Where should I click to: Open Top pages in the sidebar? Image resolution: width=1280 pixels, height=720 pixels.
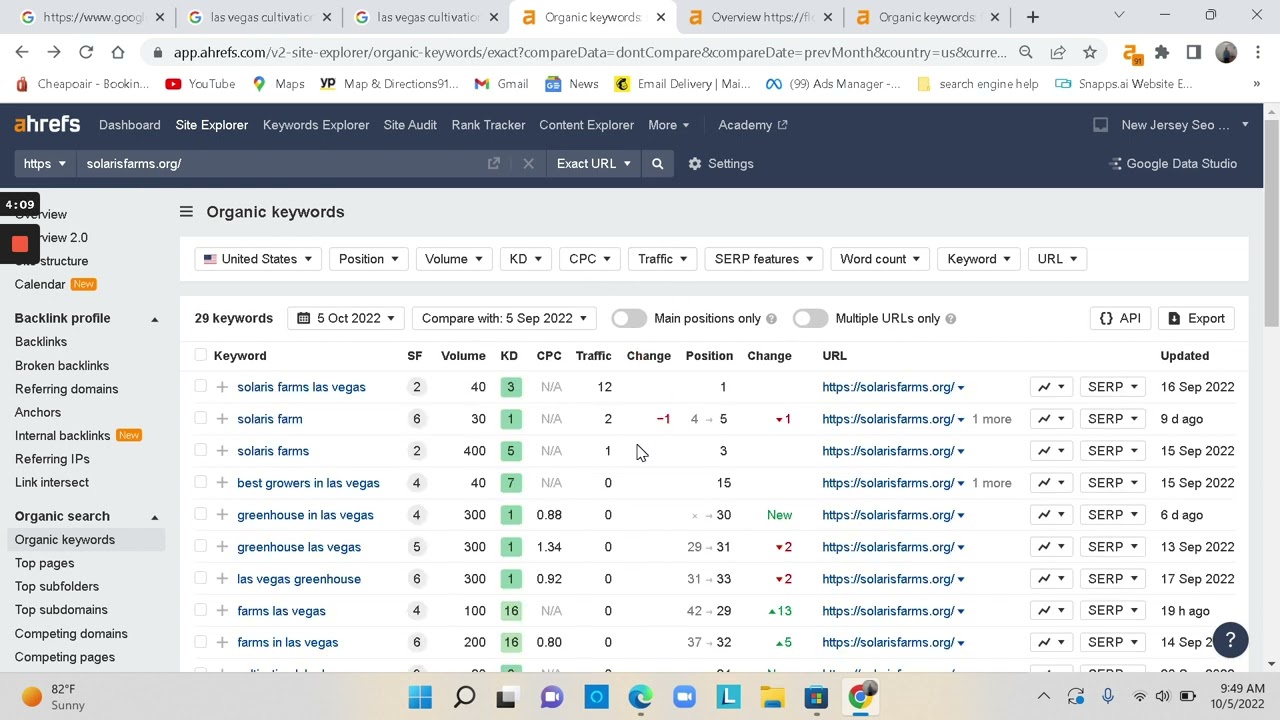coord(45,563)
